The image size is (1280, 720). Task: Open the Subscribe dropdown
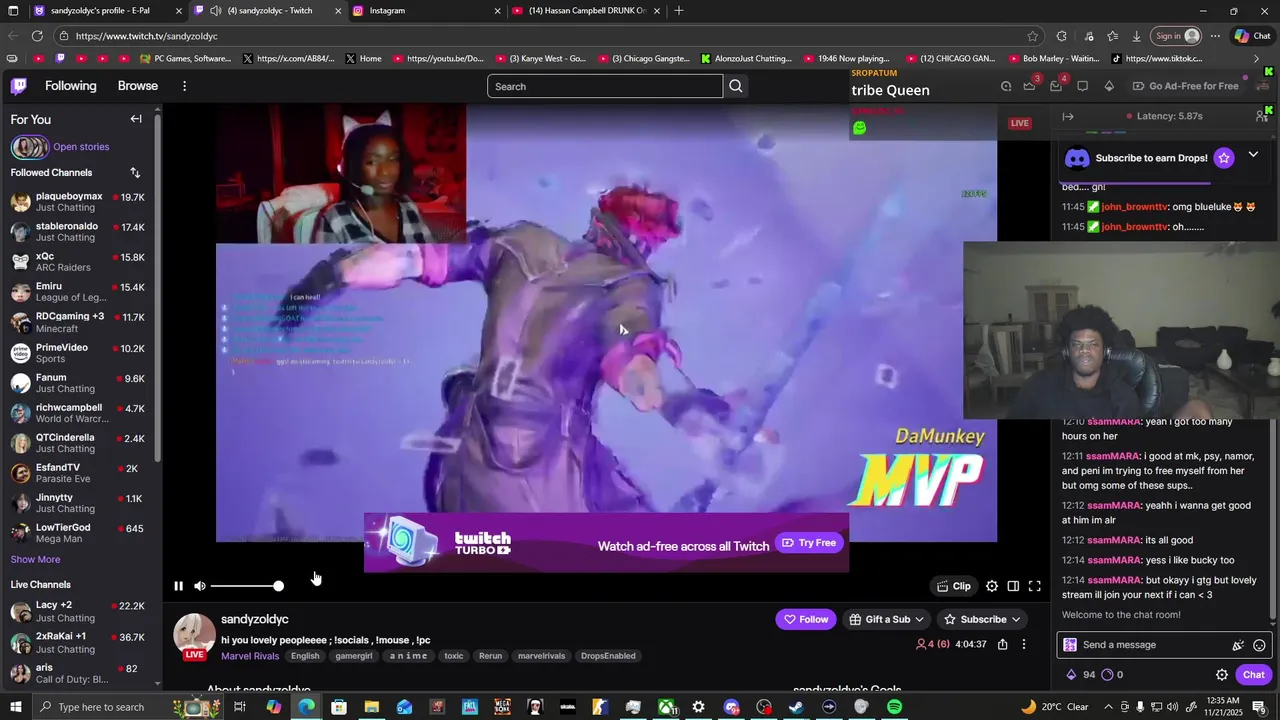pos(983,619)
